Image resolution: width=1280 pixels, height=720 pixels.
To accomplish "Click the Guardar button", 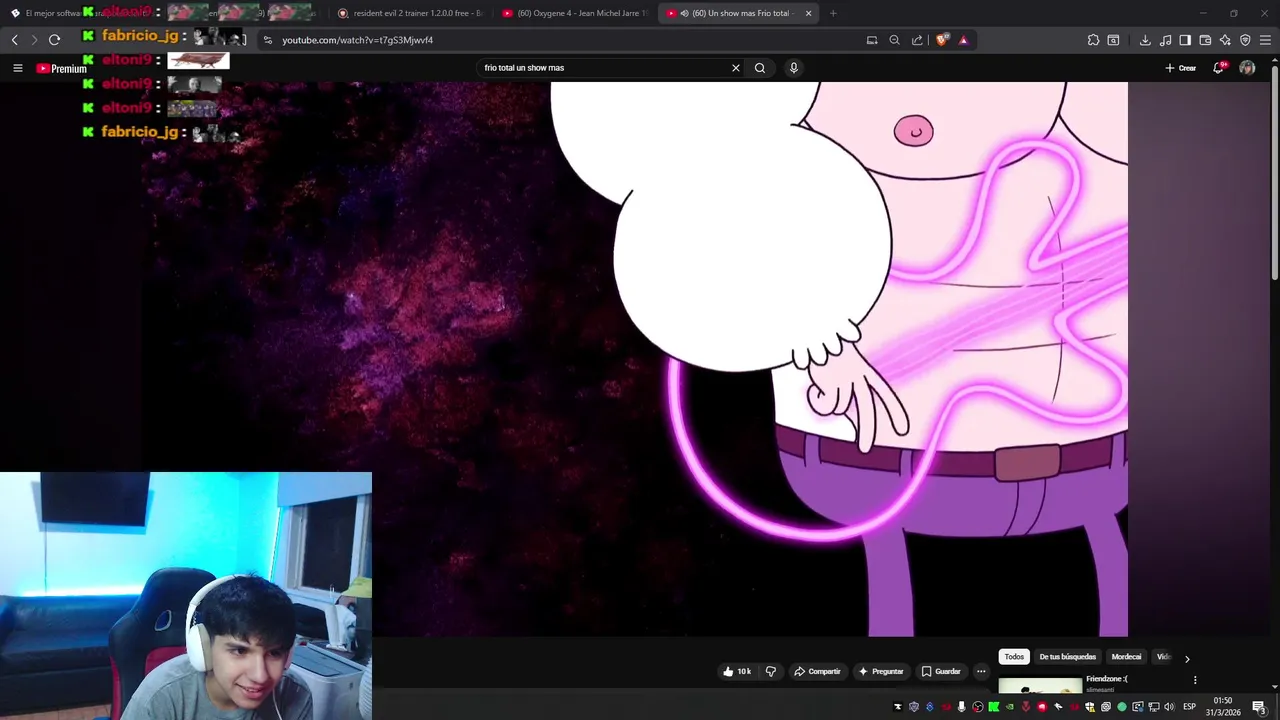I will pos(941,671).
